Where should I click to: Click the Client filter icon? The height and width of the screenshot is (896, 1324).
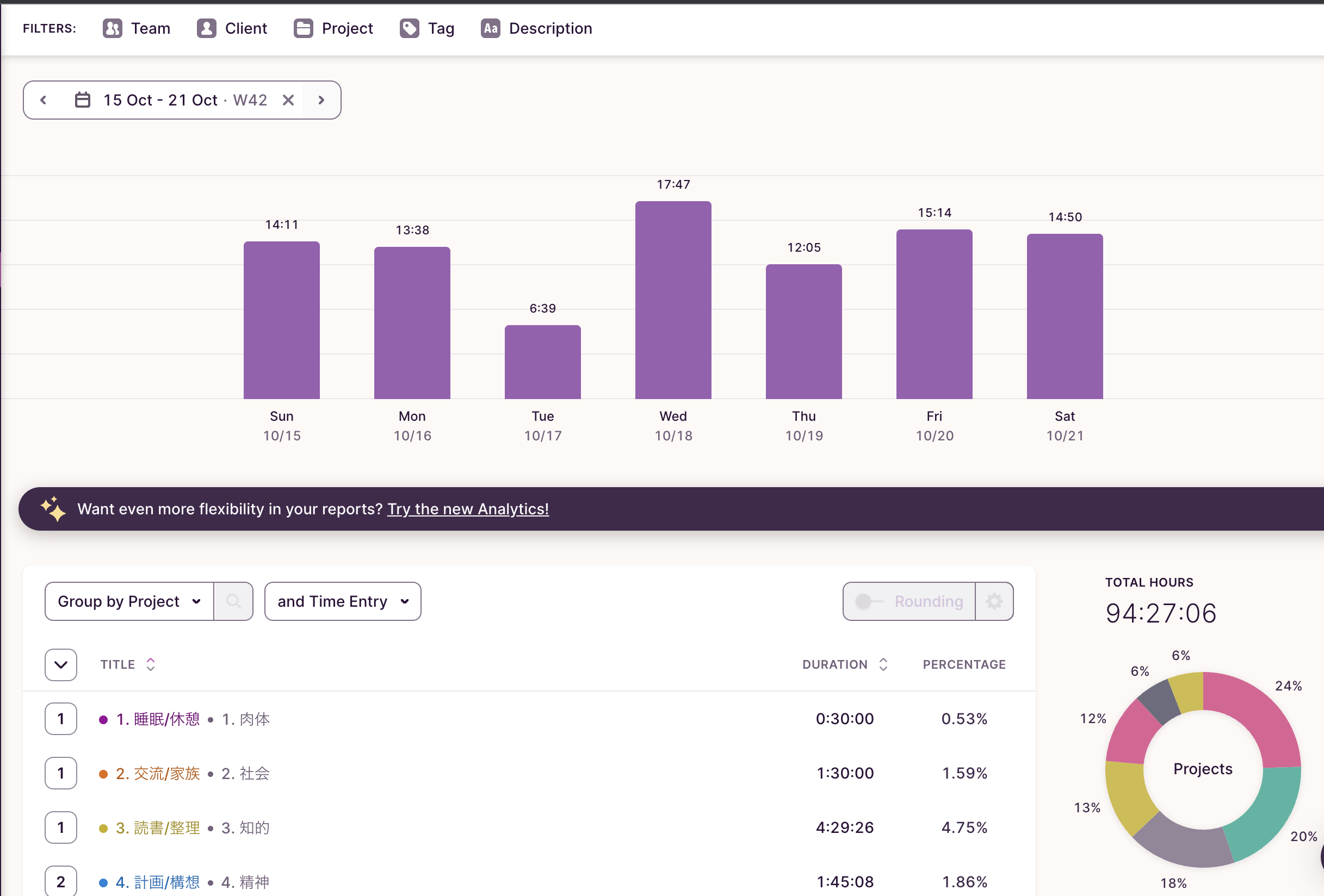(x=206, y=28)
